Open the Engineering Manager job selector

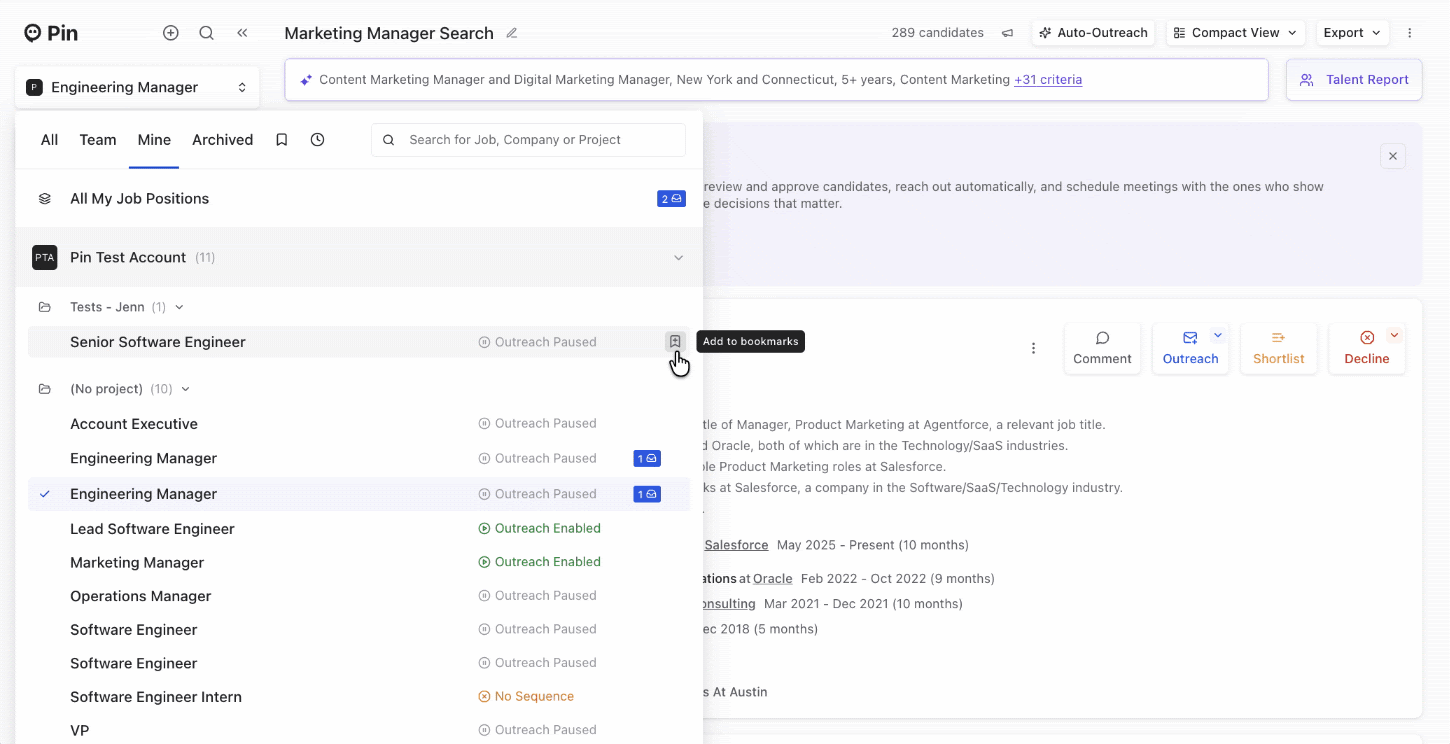click(137, 88)
